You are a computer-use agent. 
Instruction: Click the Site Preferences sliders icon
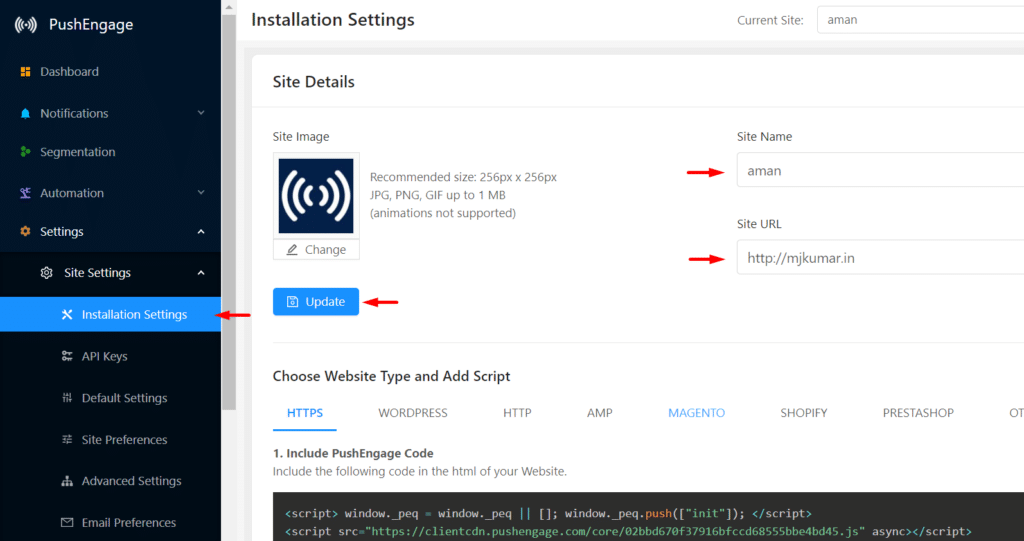coord(67,440)
